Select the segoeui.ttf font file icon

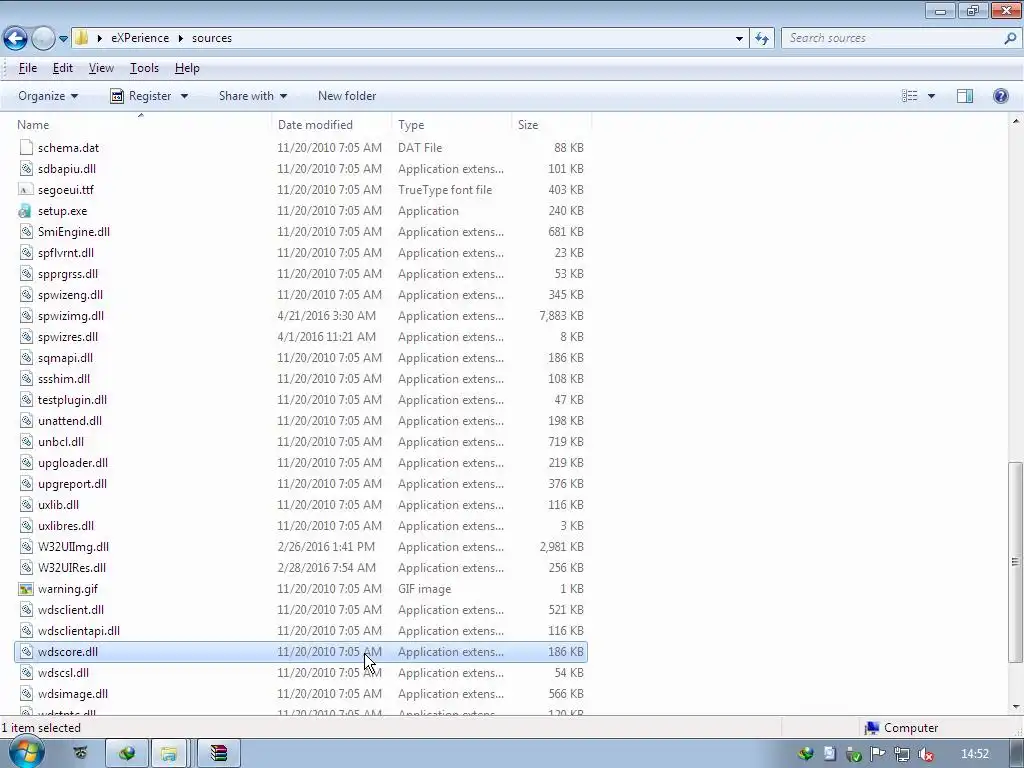[x=25, y=190]
